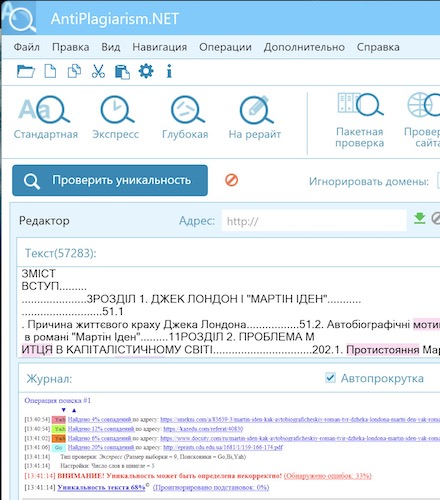440x500 pixels.
Task: Stop the check with the red cancel icon
Action: coord(231,180)
